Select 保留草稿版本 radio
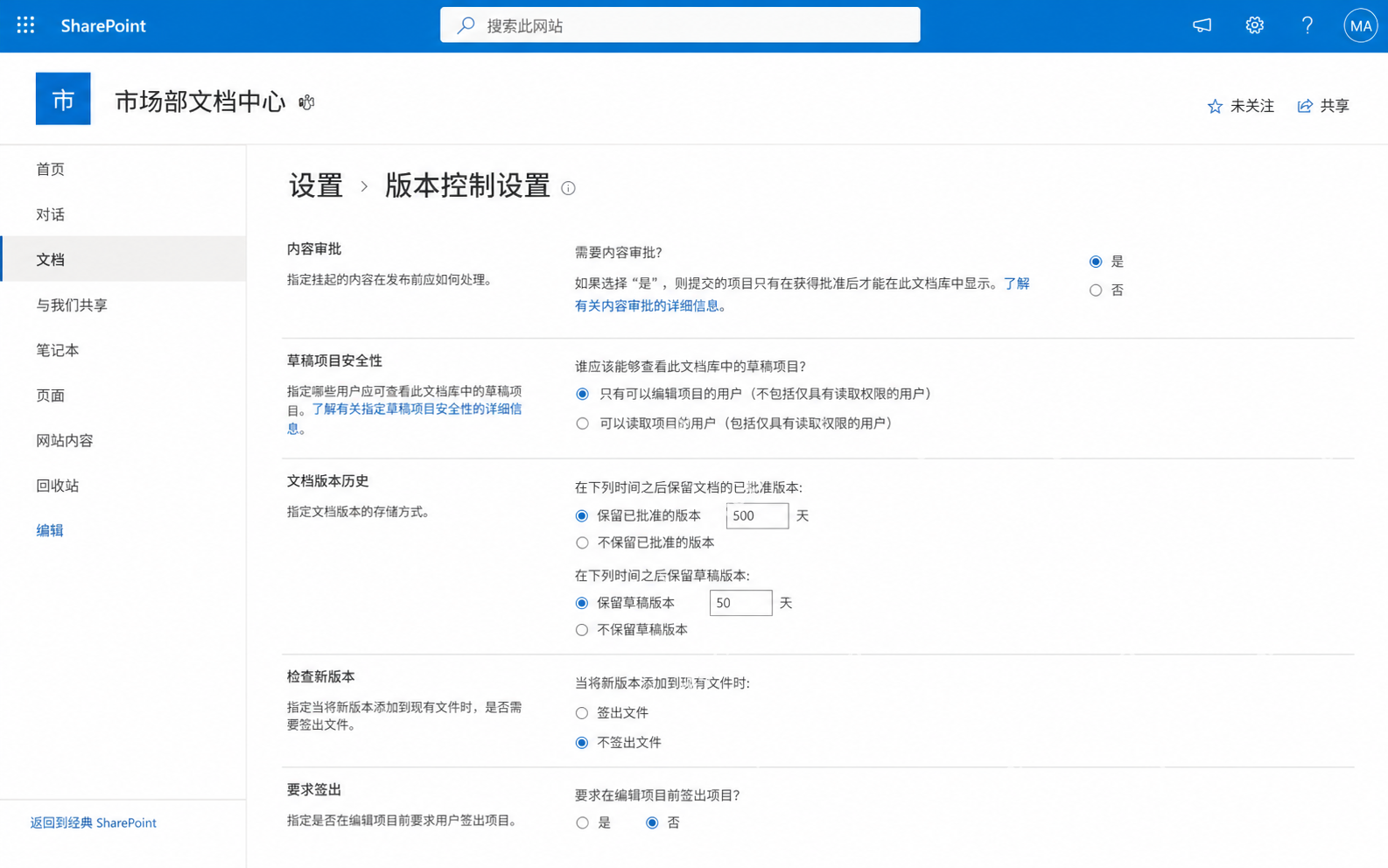Viewport: 1388px width, 868px height. click(582, 603)
